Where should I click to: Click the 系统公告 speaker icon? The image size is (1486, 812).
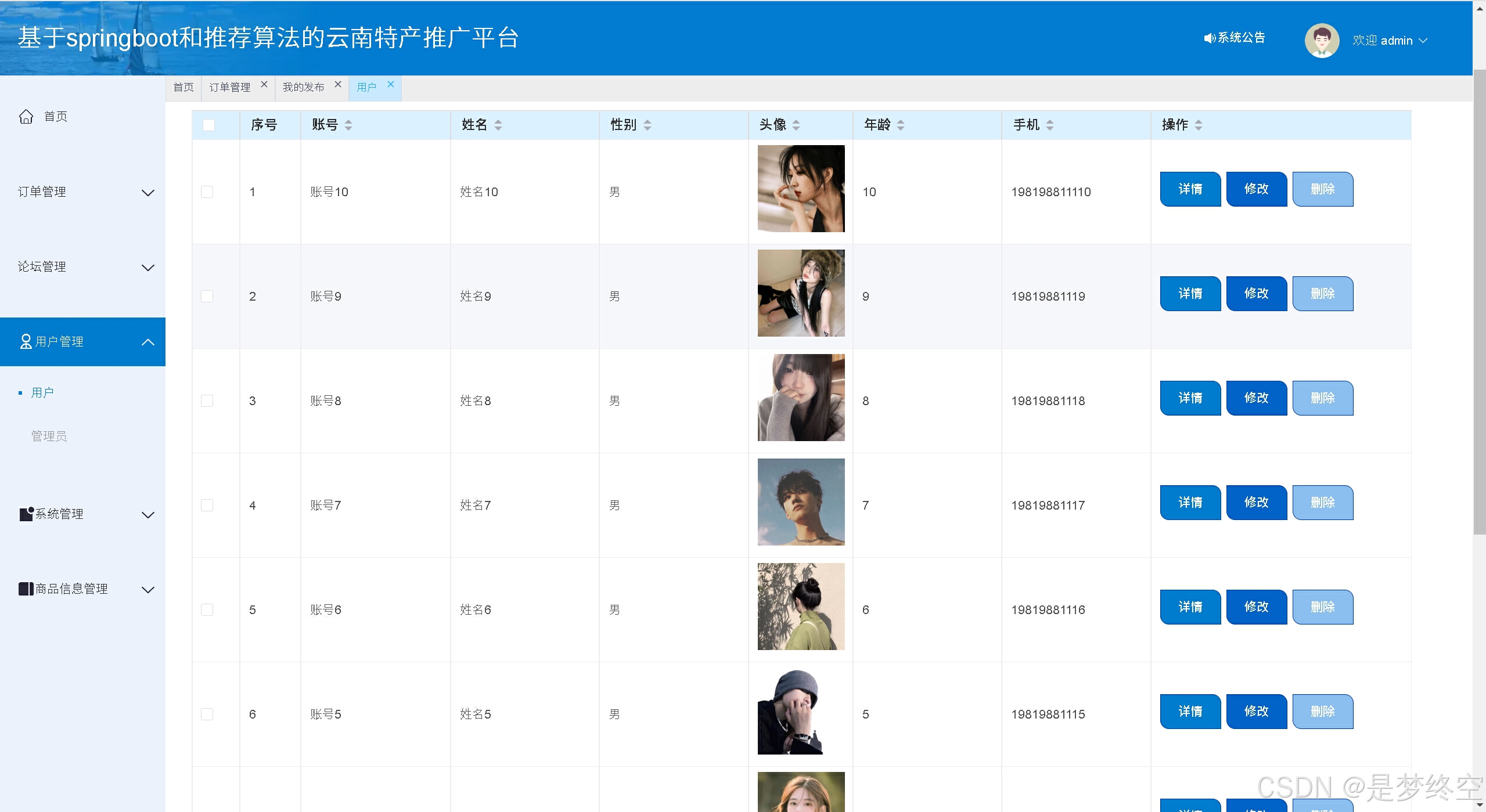point(1209,38)
